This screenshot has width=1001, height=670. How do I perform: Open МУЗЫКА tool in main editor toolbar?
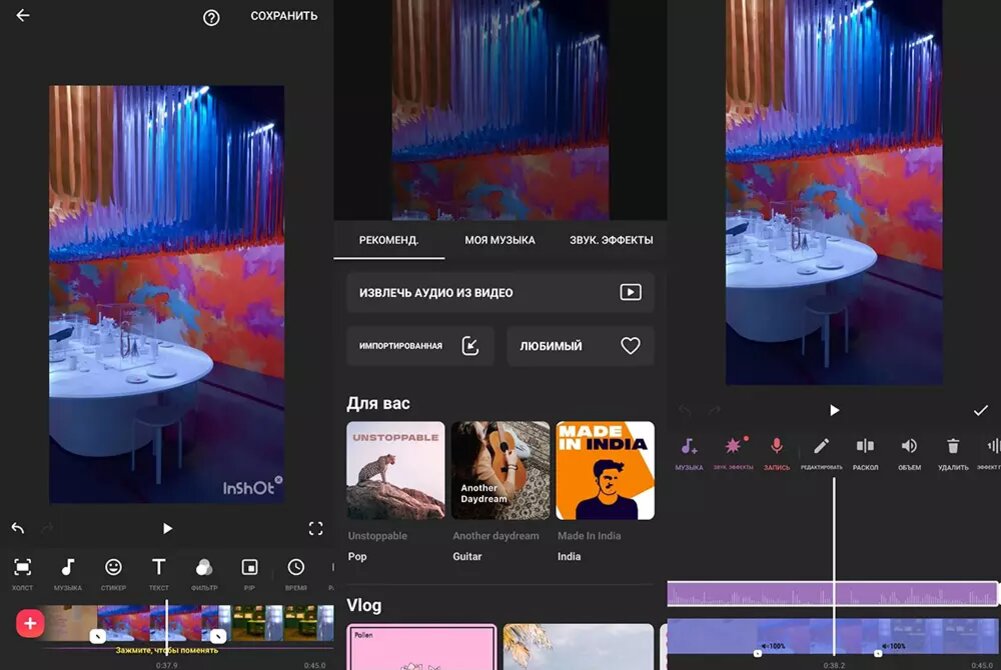68,573
